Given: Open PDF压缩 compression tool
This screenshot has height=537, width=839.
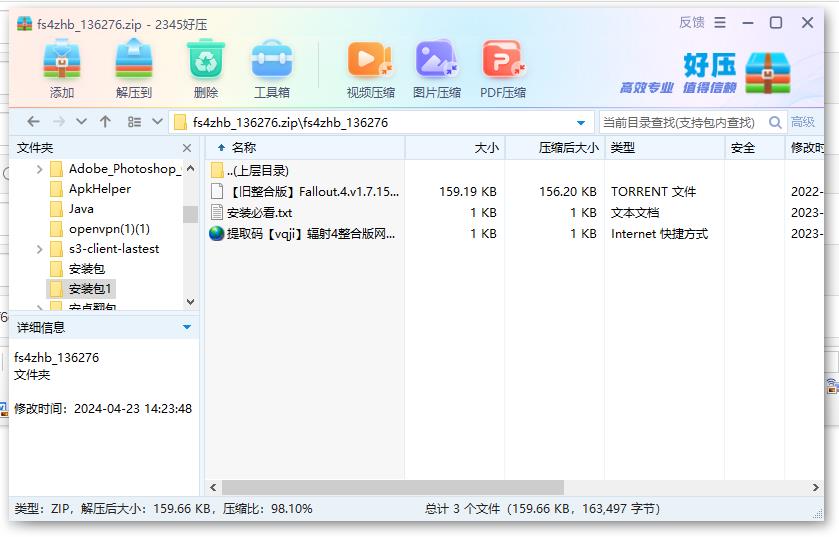Looking at the screenshot, I should click(x=503, y=60).
